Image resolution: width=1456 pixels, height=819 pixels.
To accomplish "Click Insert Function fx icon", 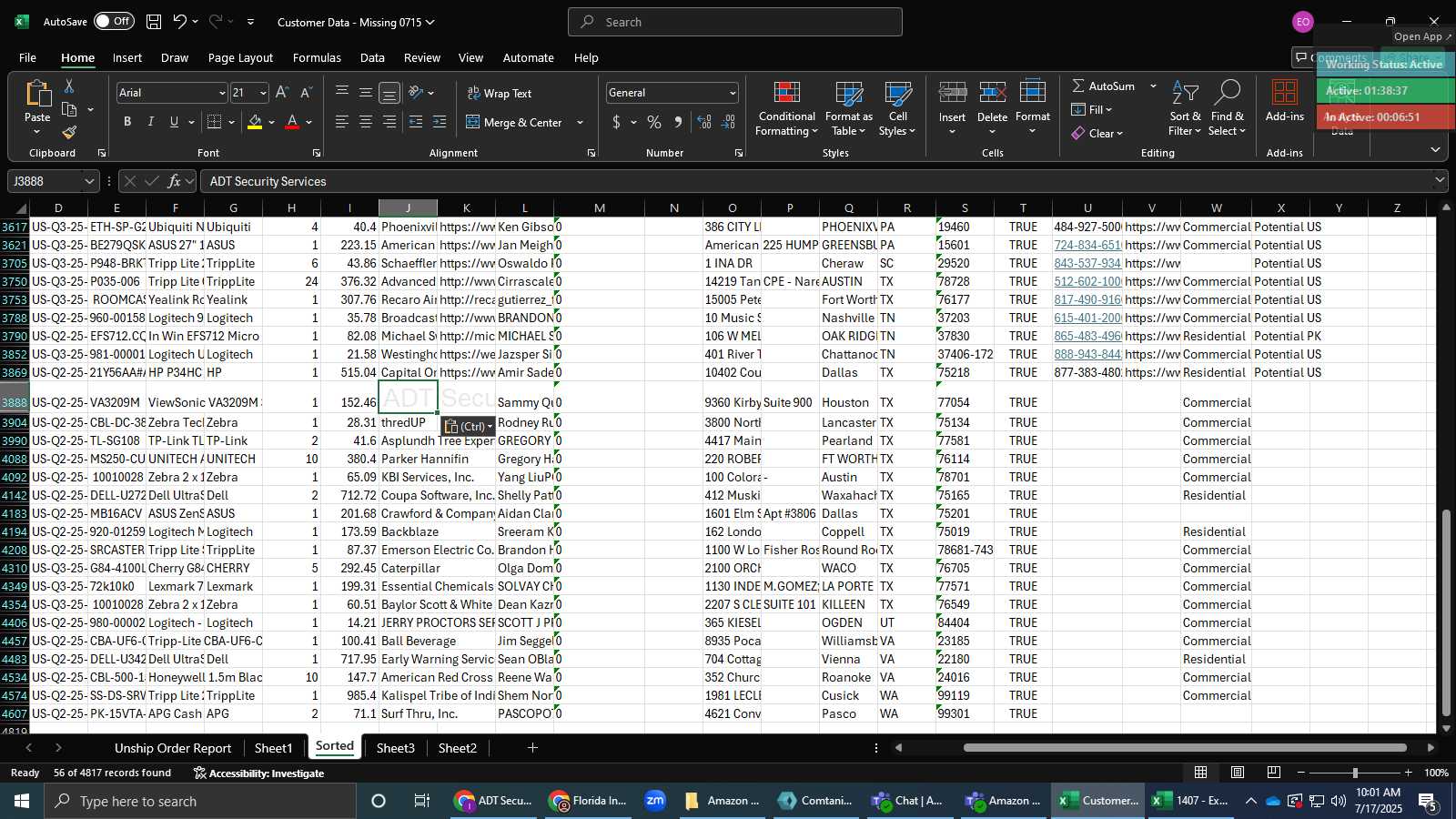I will pyautogui.click(x=174, y=181).
